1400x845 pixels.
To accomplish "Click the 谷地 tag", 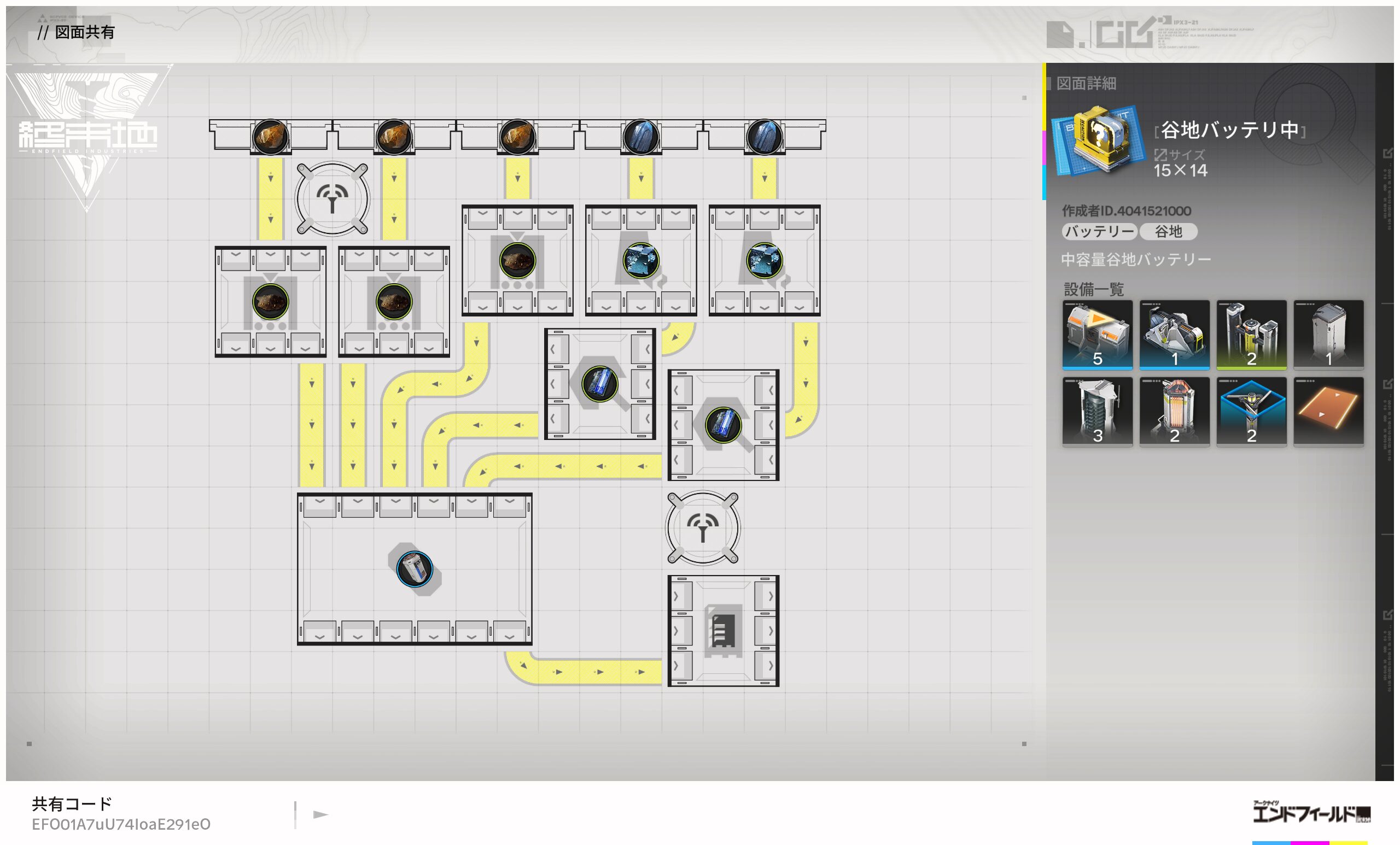I will 1168,231.
